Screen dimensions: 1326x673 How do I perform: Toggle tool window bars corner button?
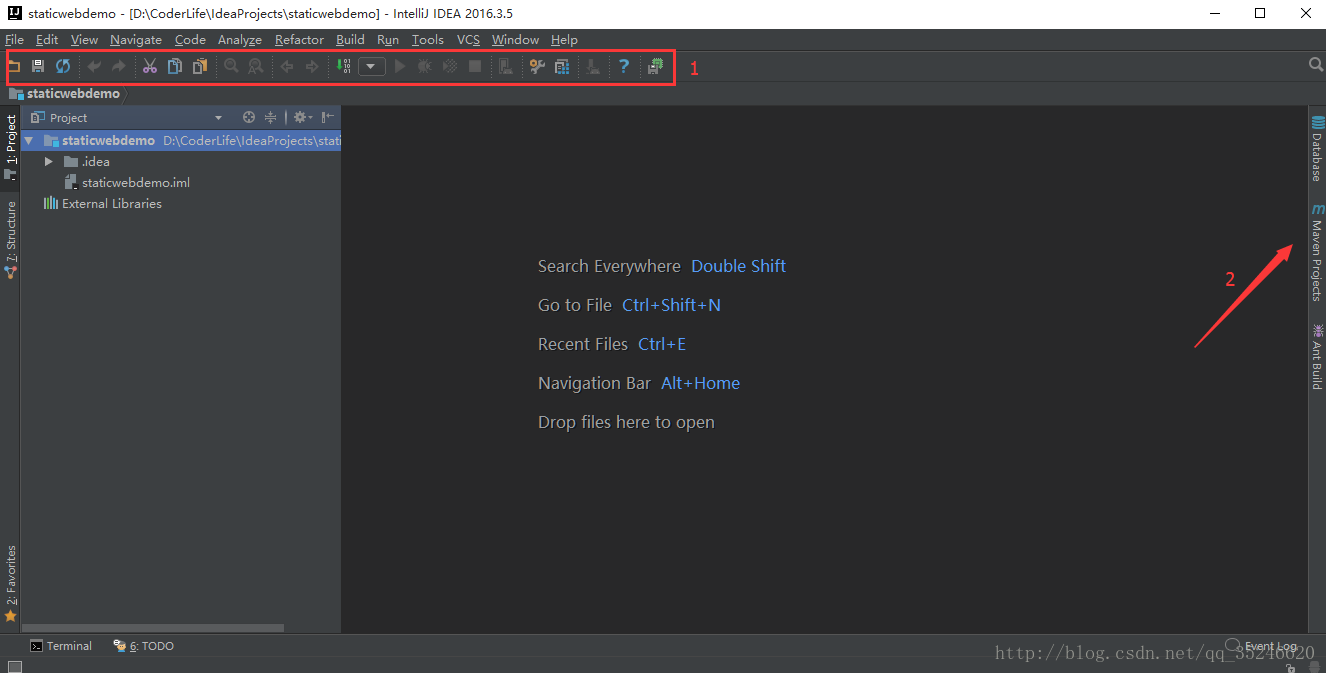click(14, 666)
